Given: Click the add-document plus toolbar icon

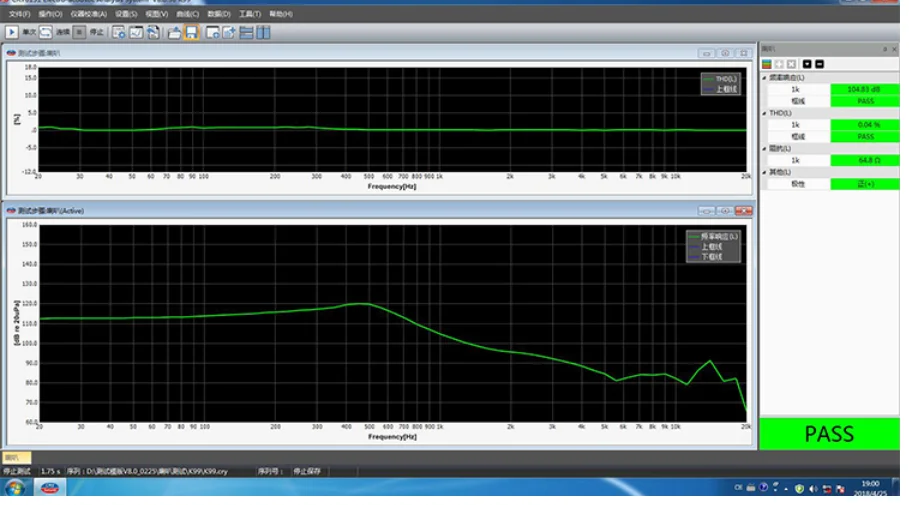Looking at the screenshot, I should (230, 32).
